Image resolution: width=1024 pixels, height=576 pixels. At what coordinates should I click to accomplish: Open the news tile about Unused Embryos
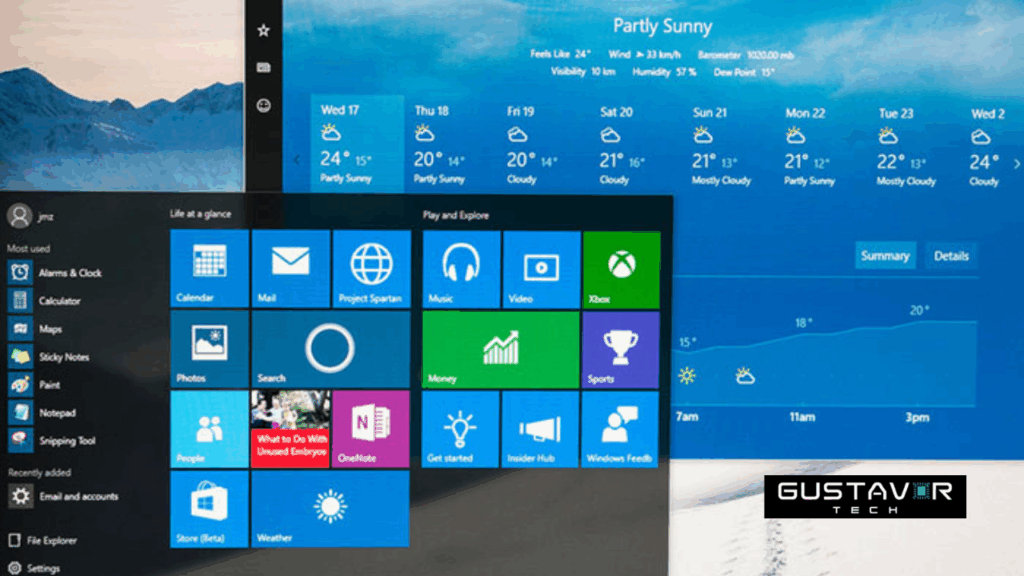click(x=291, y=429)
